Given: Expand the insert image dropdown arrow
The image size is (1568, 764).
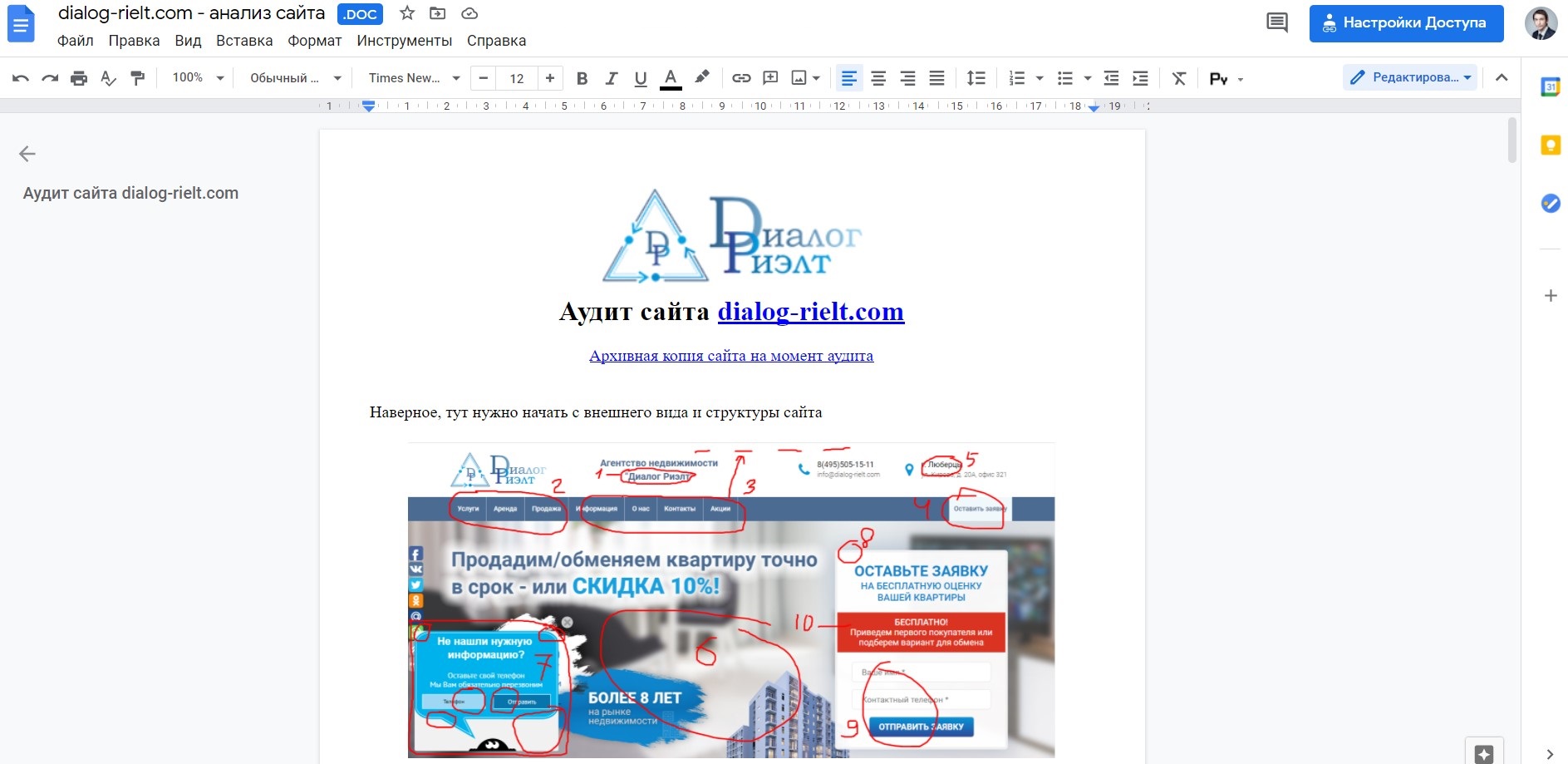Looking at the screenshot, I should pos(817,78).
